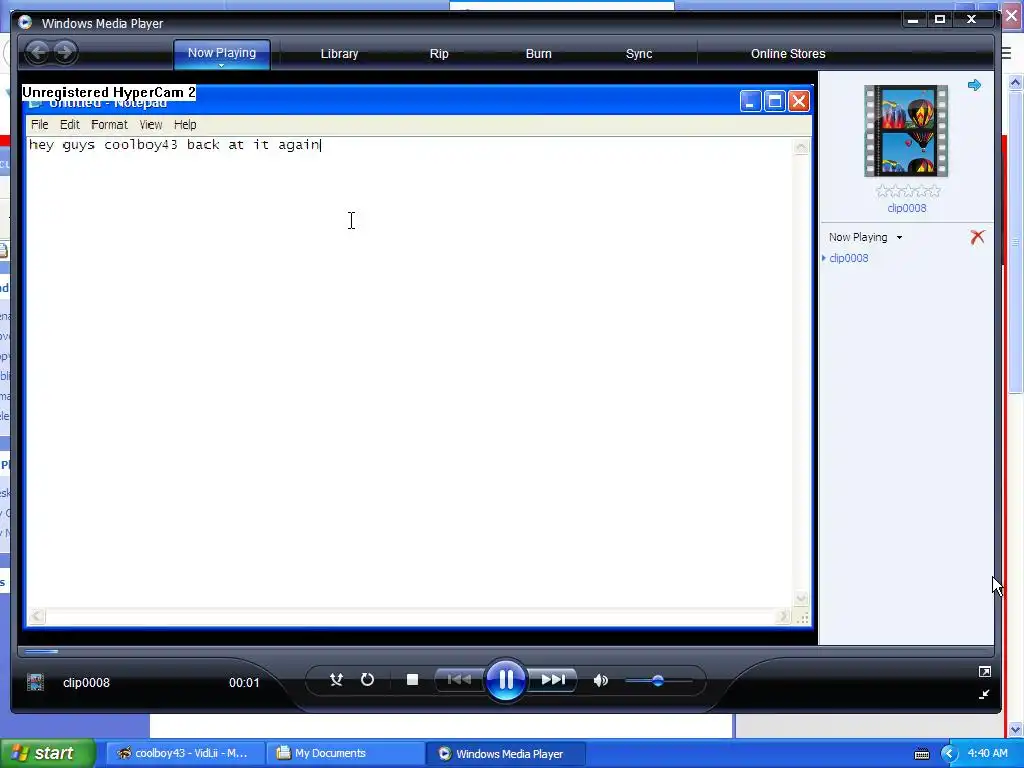
Task: Click the browser window close button
Action: pyautogui.click(x=1013, y=14)
